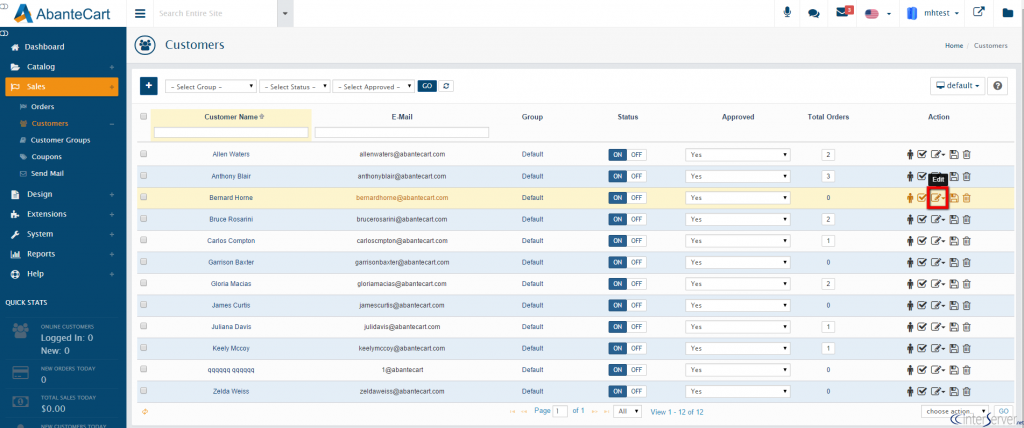Click the person icon for Allen Waters
This screenshot has width=1024, height=428.
(x=910, y=155)
